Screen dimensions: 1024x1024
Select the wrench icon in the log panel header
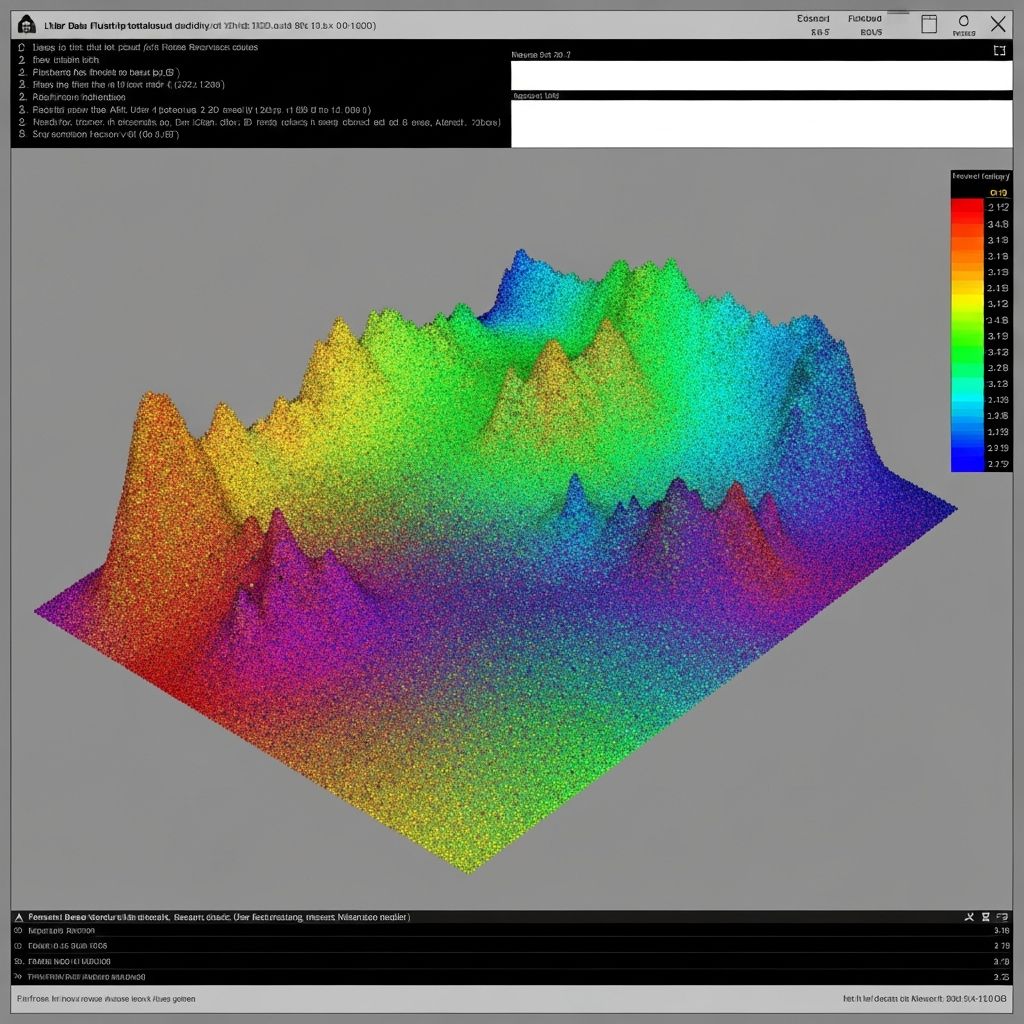tap(969, 916)
